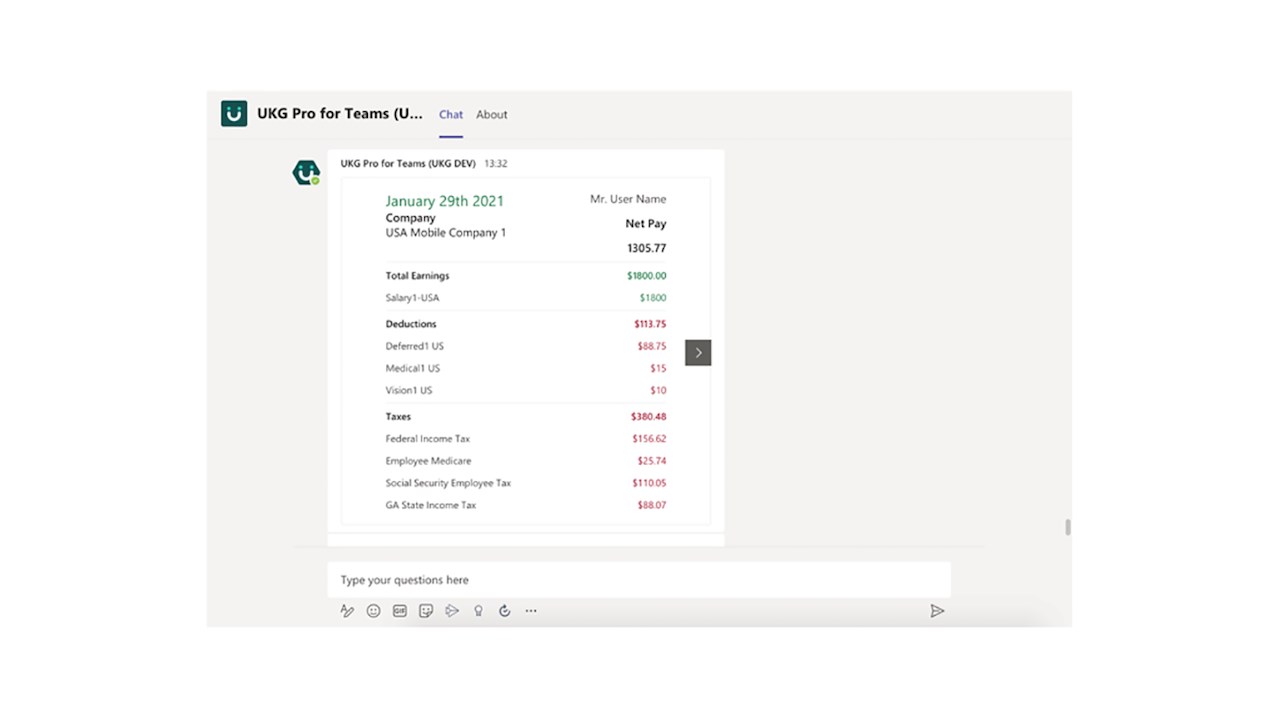The image size is (1280, 720).
Task: Open the Chat tab
Action: (x=451, y=115)
